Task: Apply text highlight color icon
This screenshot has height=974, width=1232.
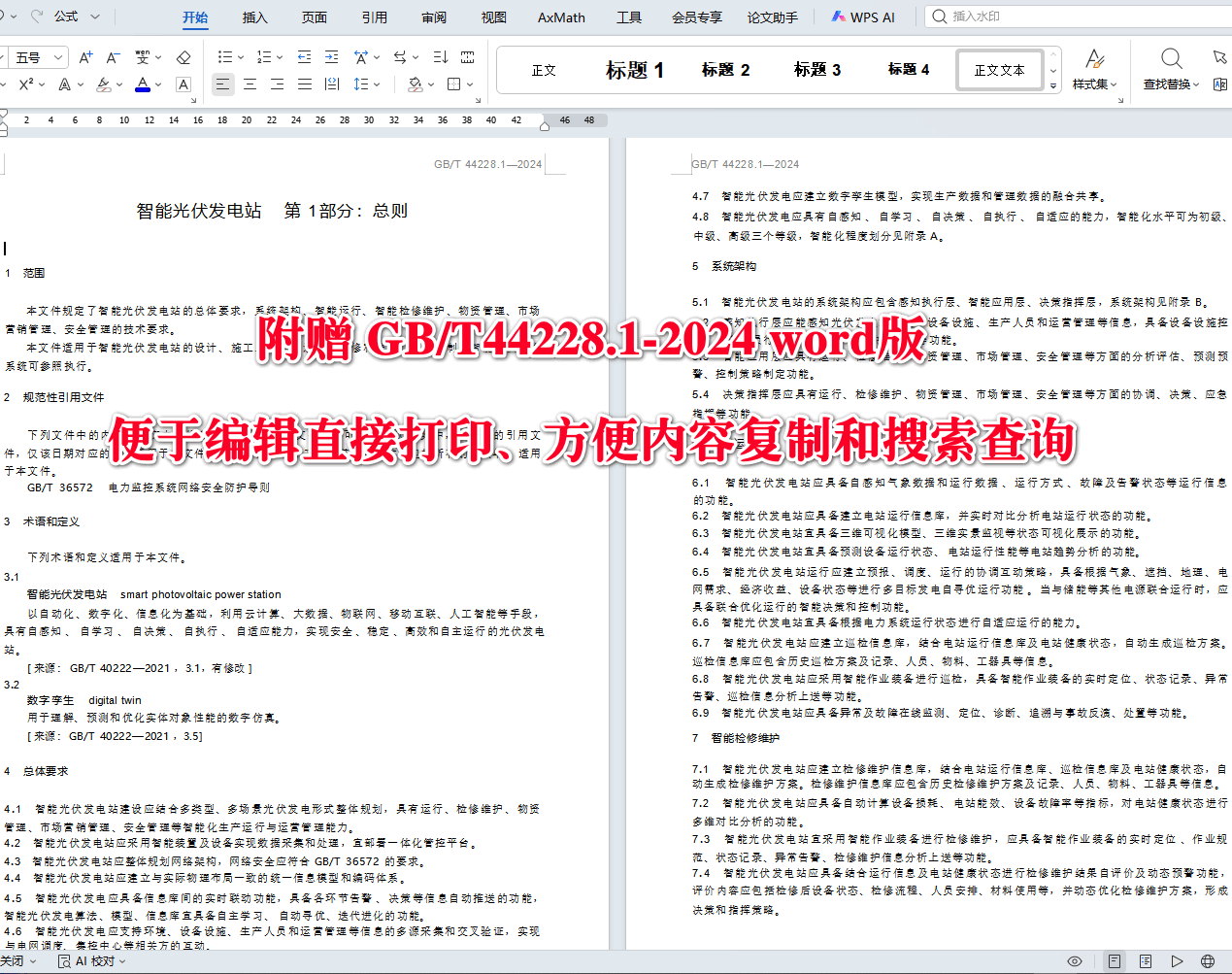Action: point(103,84)
